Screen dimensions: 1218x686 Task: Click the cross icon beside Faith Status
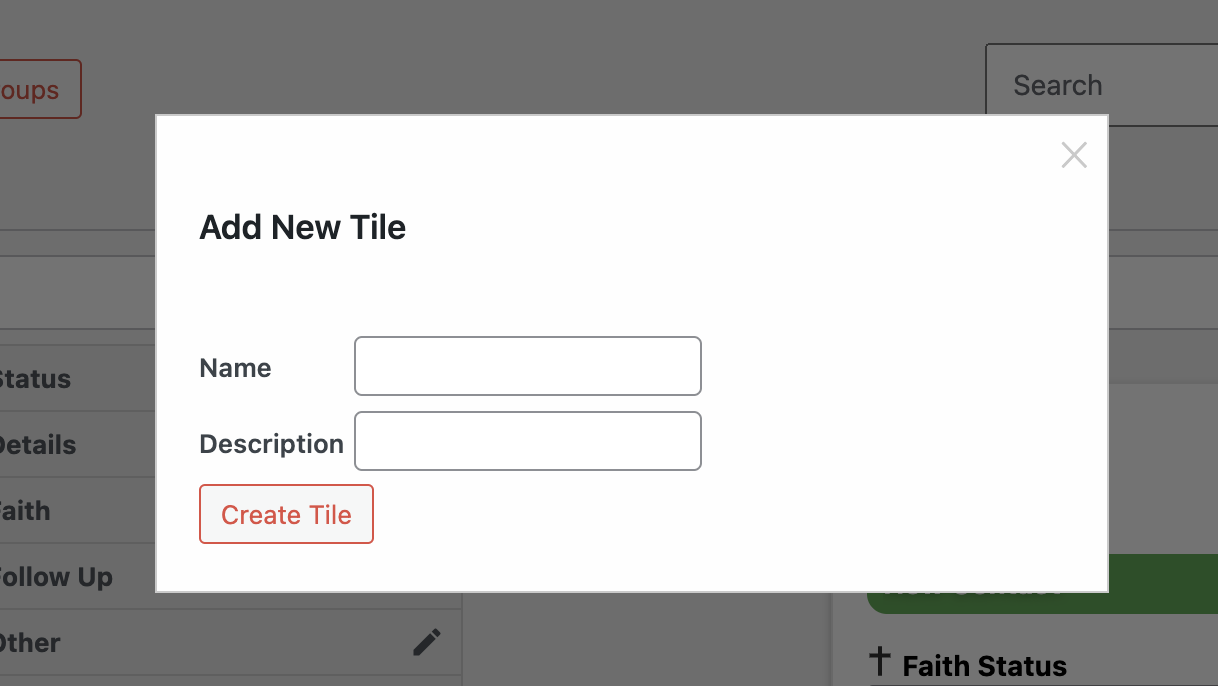(x=880, y=661)
